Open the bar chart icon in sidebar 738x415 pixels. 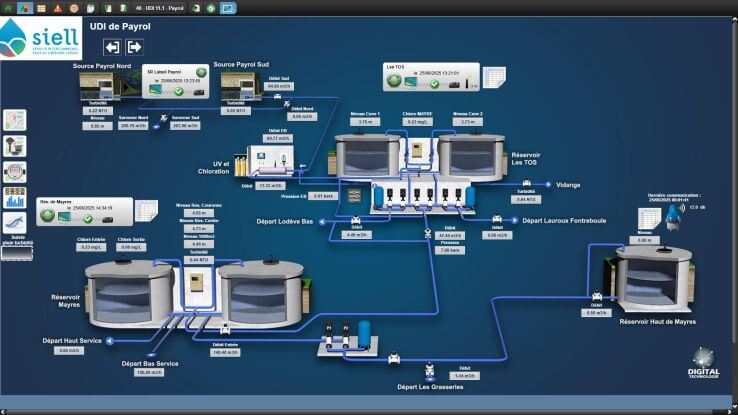(x=15, y=196)
